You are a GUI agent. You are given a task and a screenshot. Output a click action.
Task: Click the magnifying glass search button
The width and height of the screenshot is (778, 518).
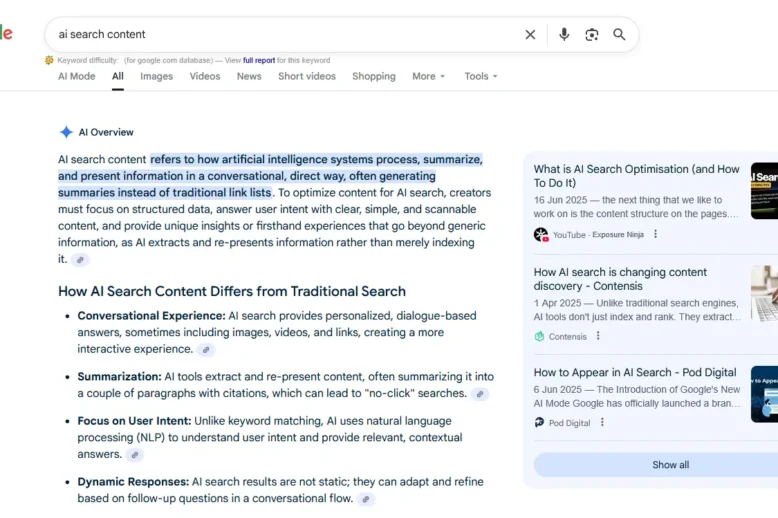click(x=619, y=34)
